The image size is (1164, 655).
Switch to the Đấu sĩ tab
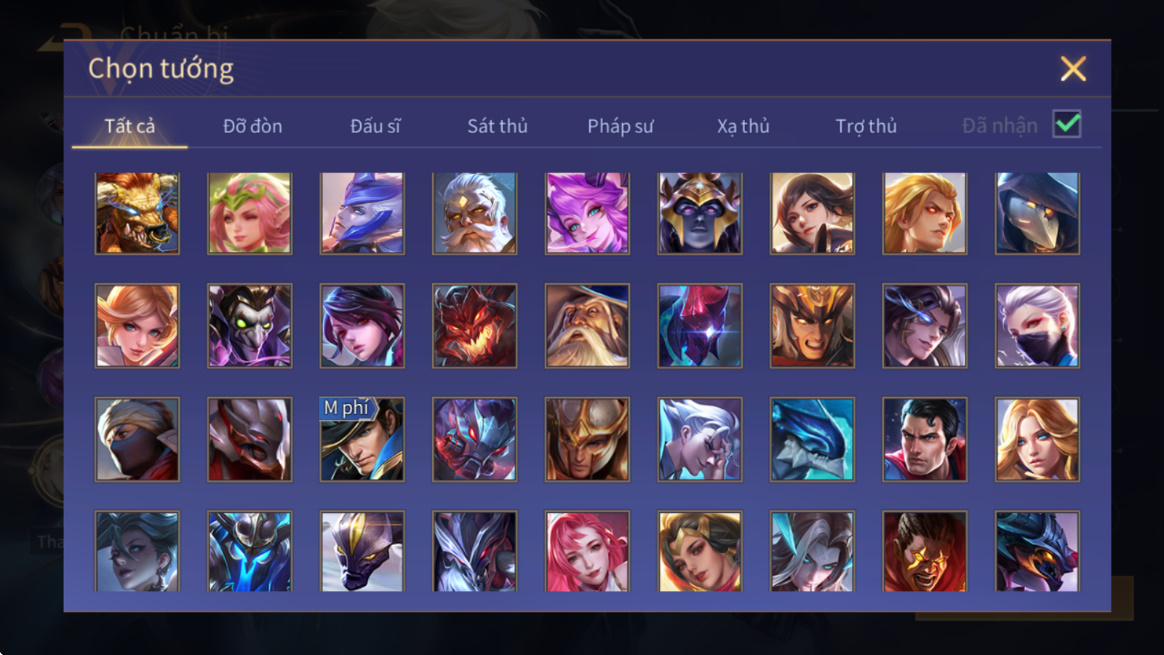375,126
